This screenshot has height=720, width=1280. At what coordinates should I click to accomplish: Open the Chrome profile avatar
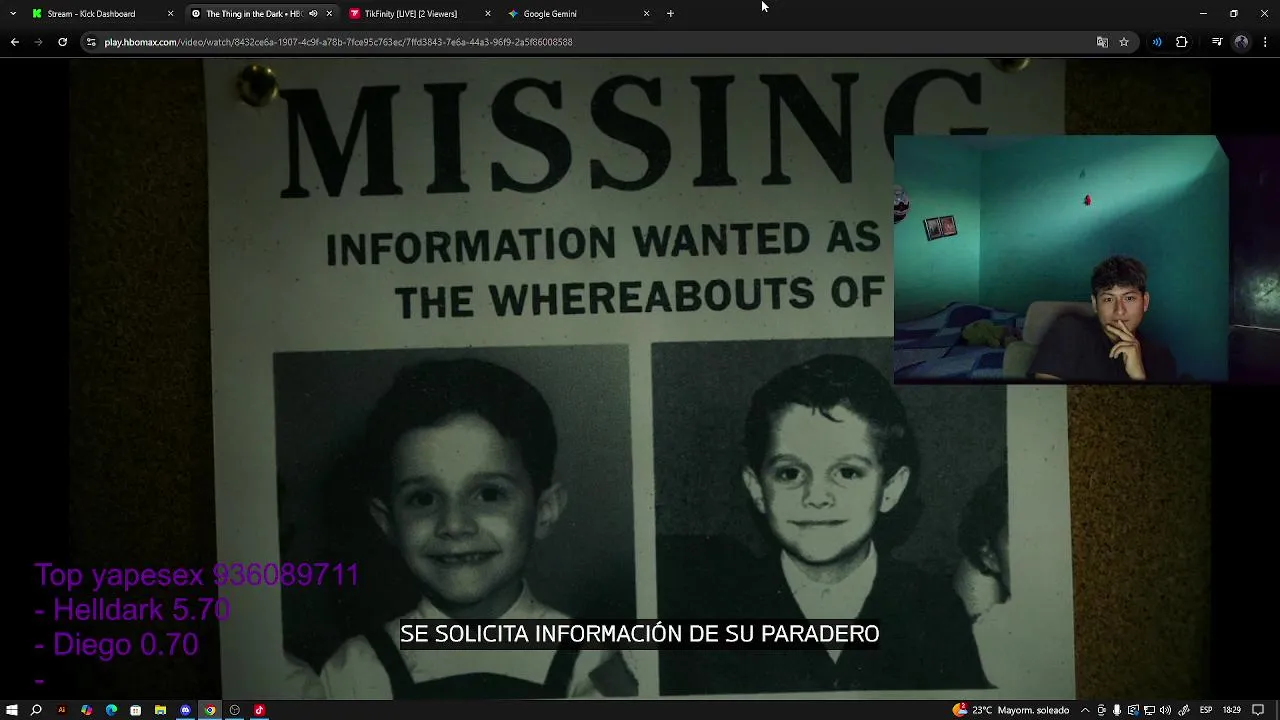tap(1241, 42)
